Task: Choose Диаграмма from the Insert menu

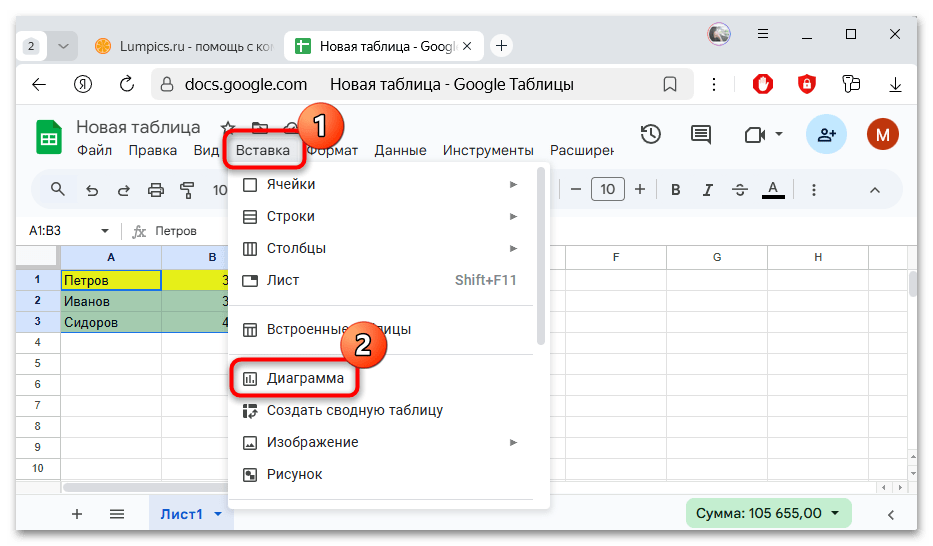Action: click(x=305, y=379)
